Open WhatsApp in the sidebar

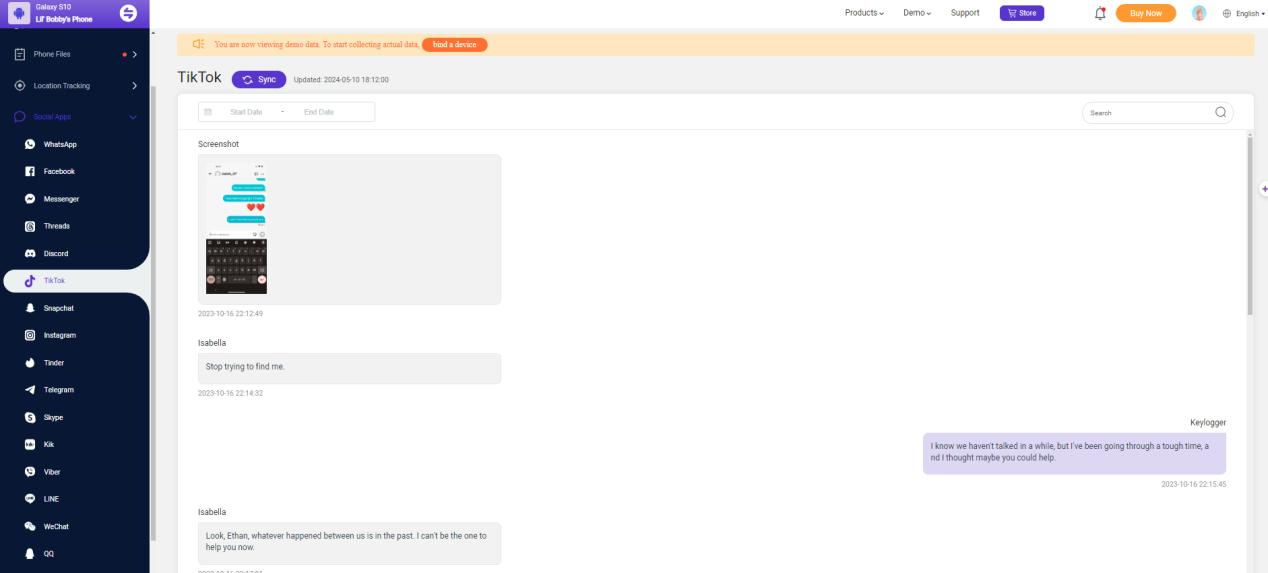60,145
